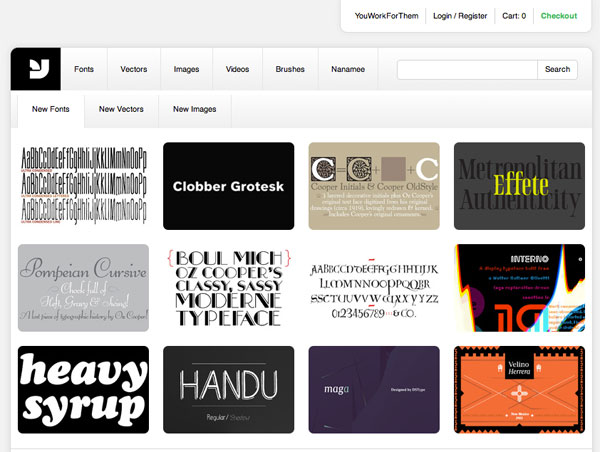Open the Videos menu
The image size is (600, 452).
tap(237, 69)
